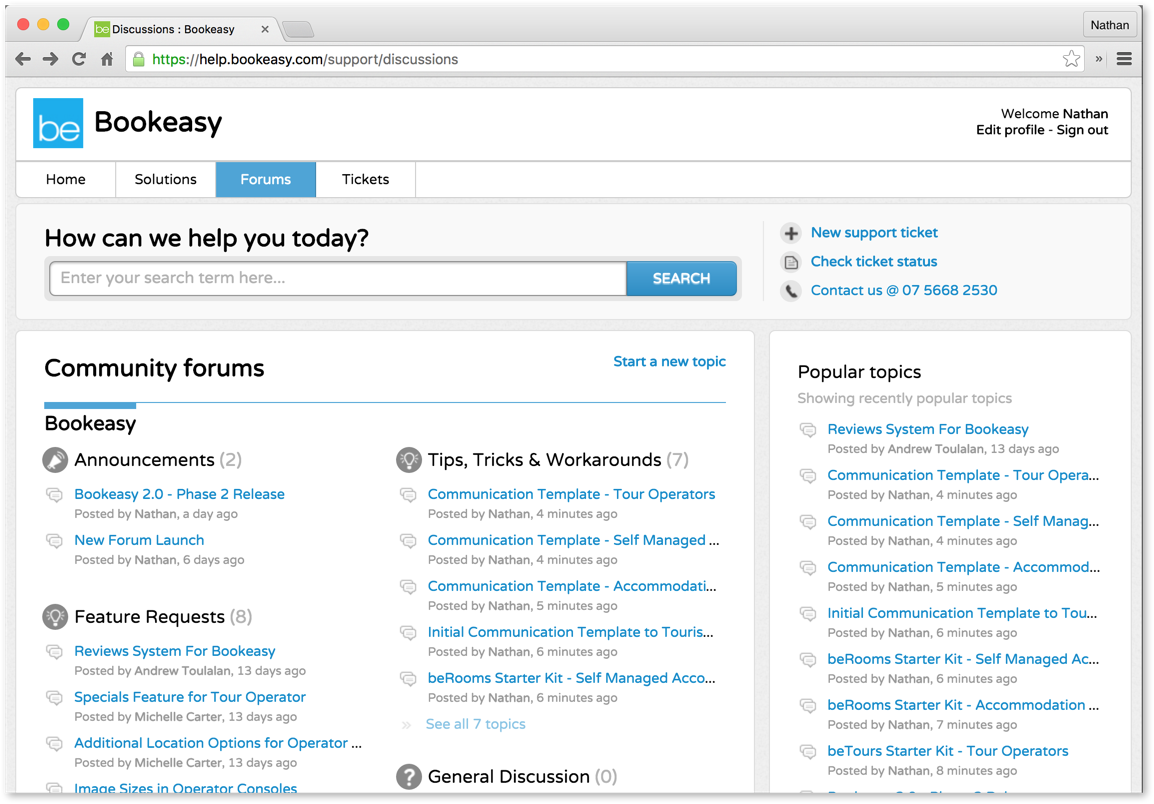This screenshot has height=804, width=1154.
Task: Open Reviews System For Bookeasy under Feature Requests
Action: pos(174,652)
